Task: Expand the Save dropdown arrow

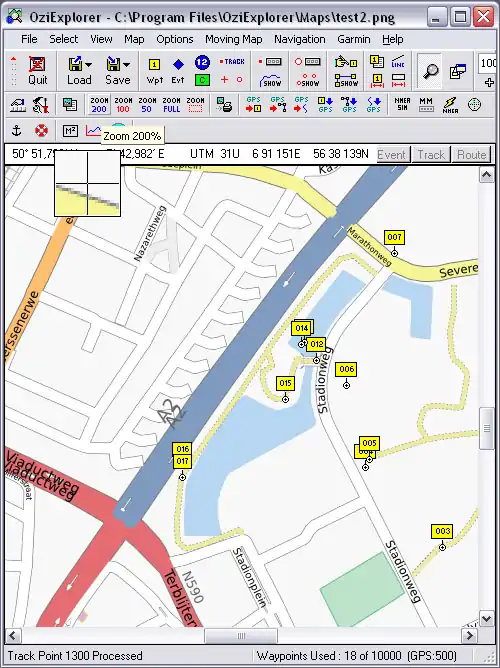Action: (x=126, y=65)
